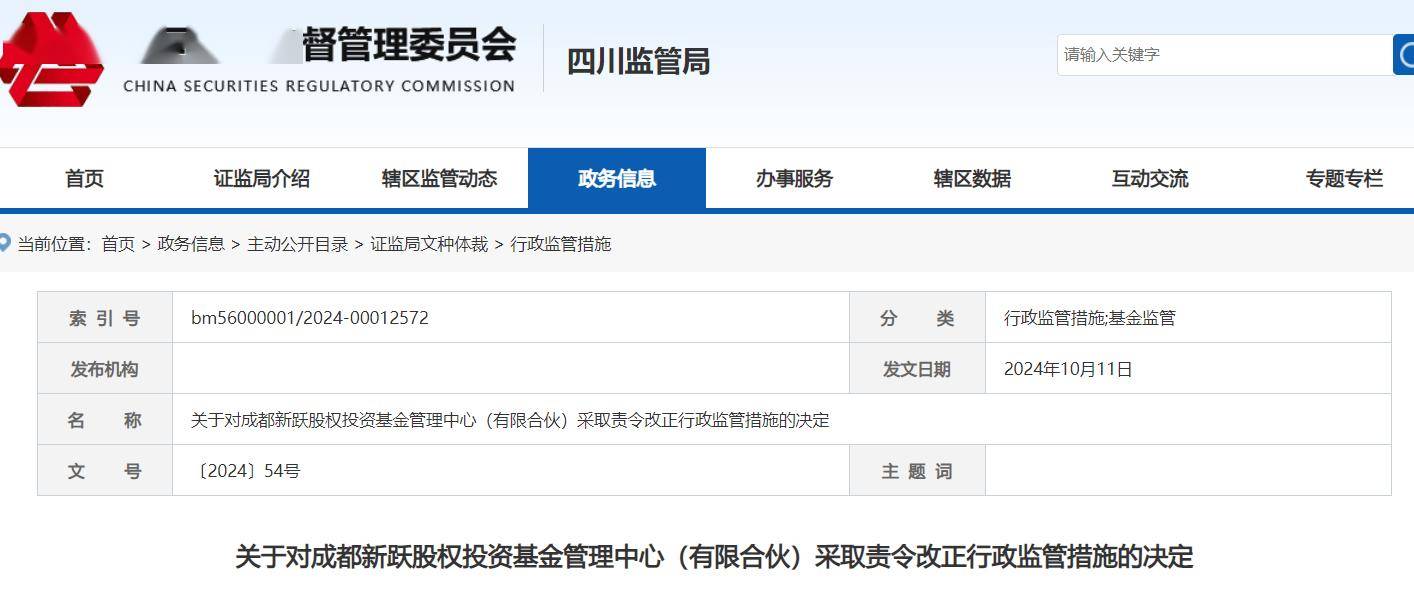
Task: Go to the 互动交流 section
Action: click(1148, 177)
